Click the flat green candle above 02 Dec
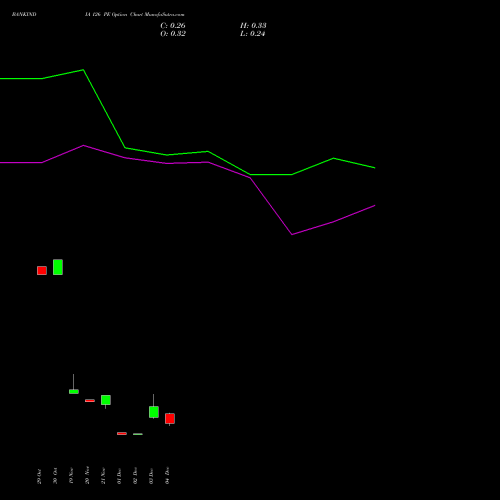 [x=138, y=434]
